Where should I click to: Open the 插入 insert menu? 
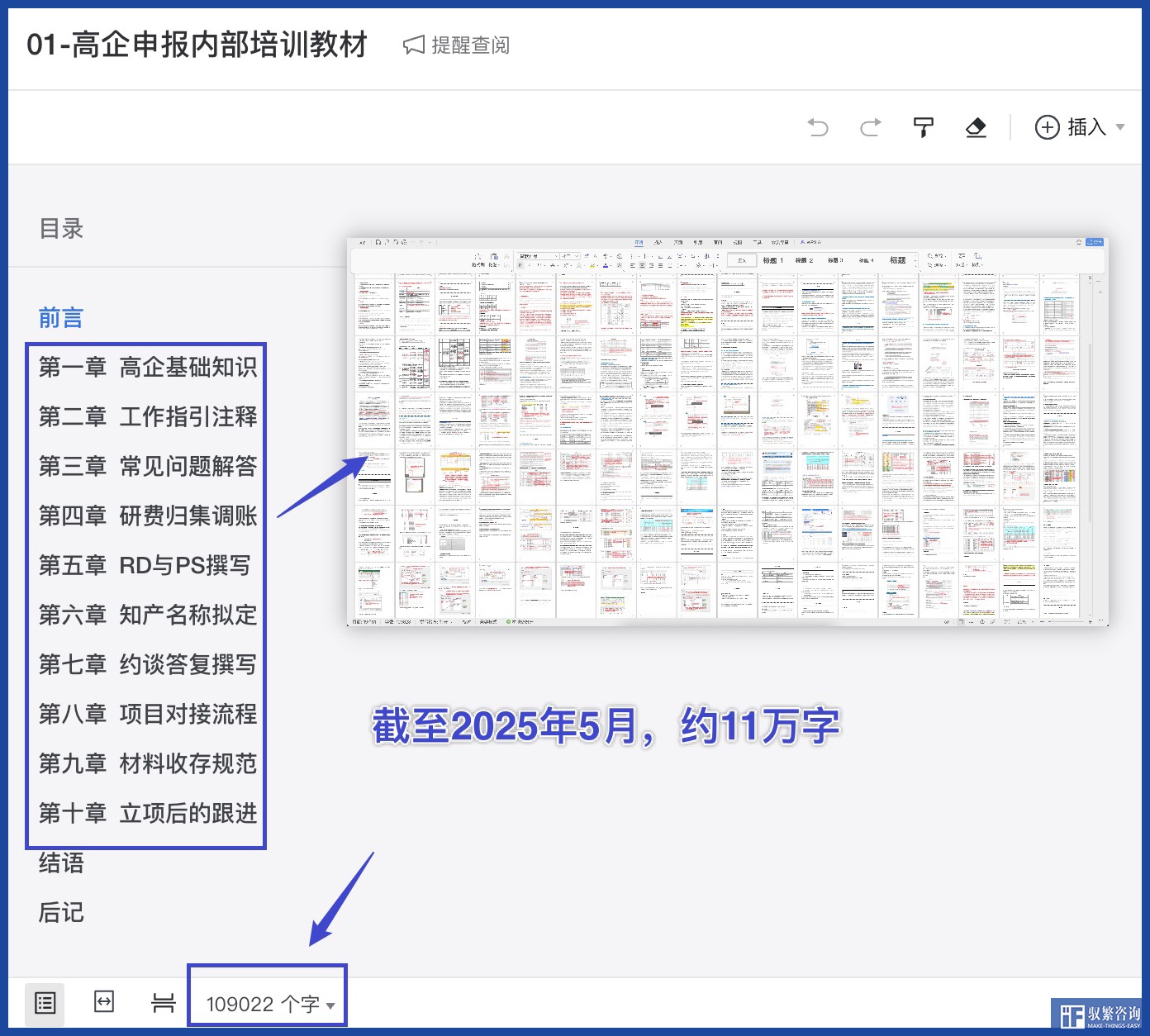(x=1079, y=127)
